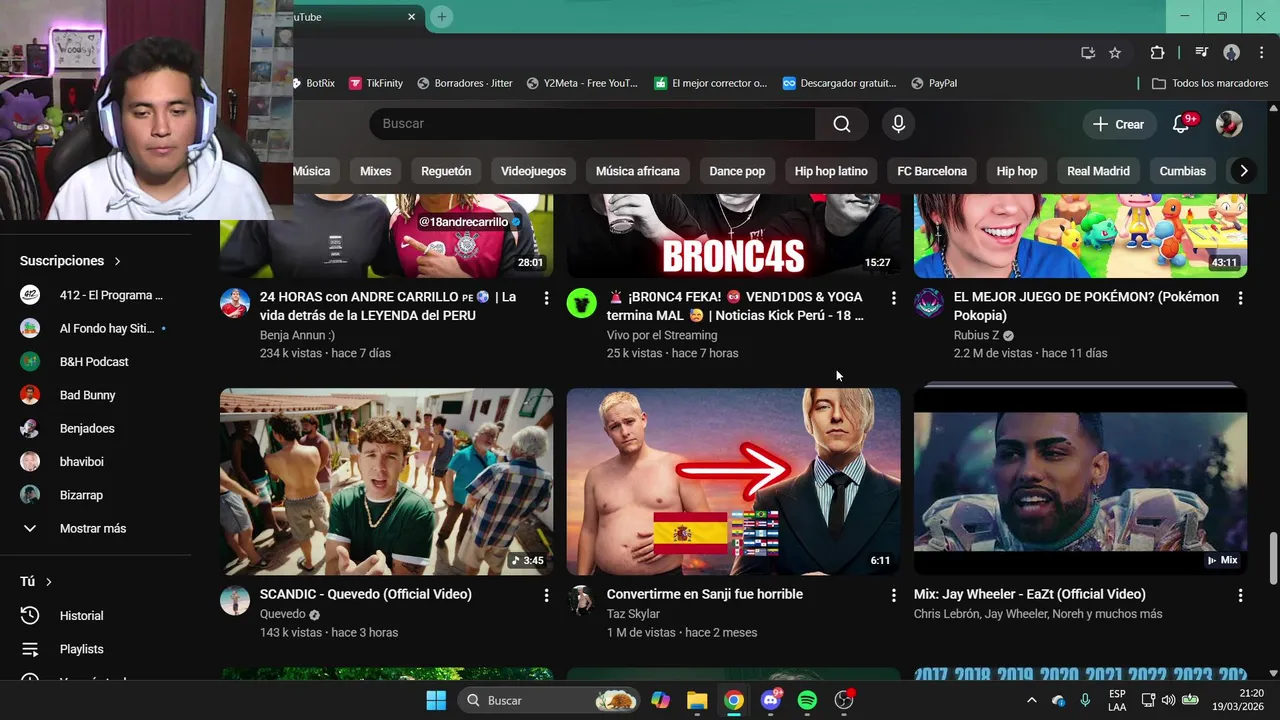Select the Dance pop filter chip

(737, 171)
